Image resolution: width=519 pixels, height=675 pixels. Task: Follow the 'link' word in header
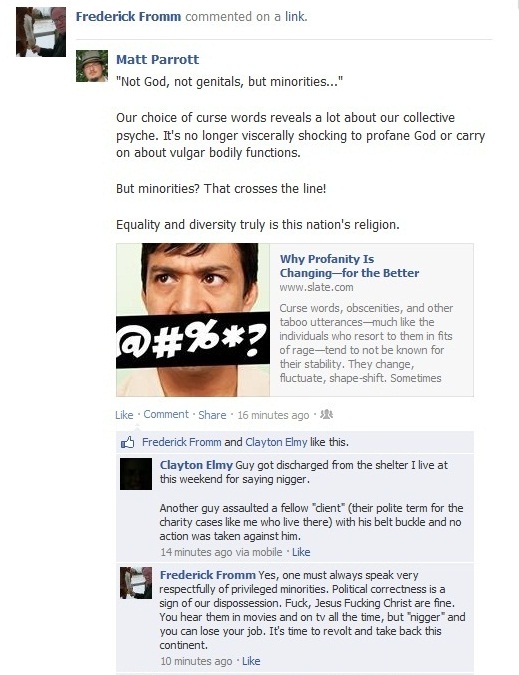(295, 17)
